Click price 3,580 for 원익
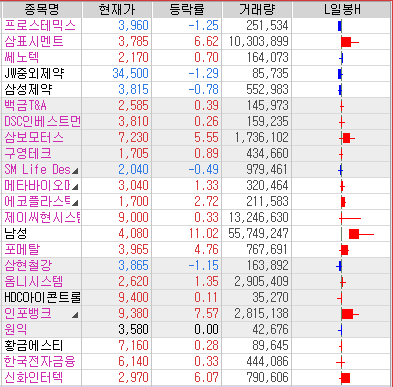Viewport: 393px width, 387px height. [133, 330]
